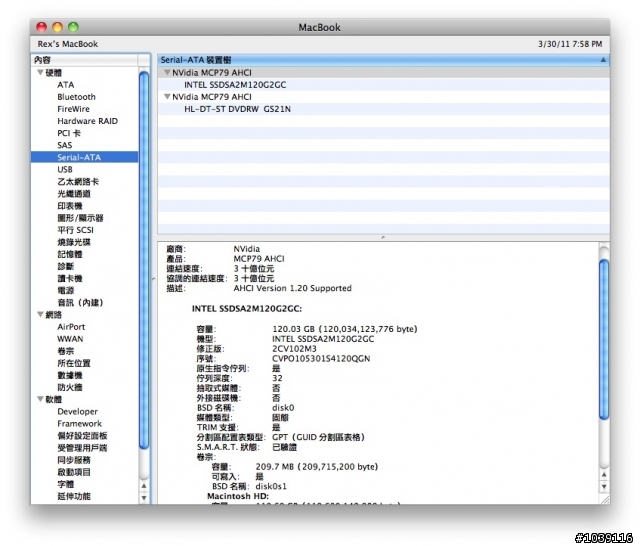Select PCI 卡 in the sidebar

pyautogui.click(x=69, y=133)
